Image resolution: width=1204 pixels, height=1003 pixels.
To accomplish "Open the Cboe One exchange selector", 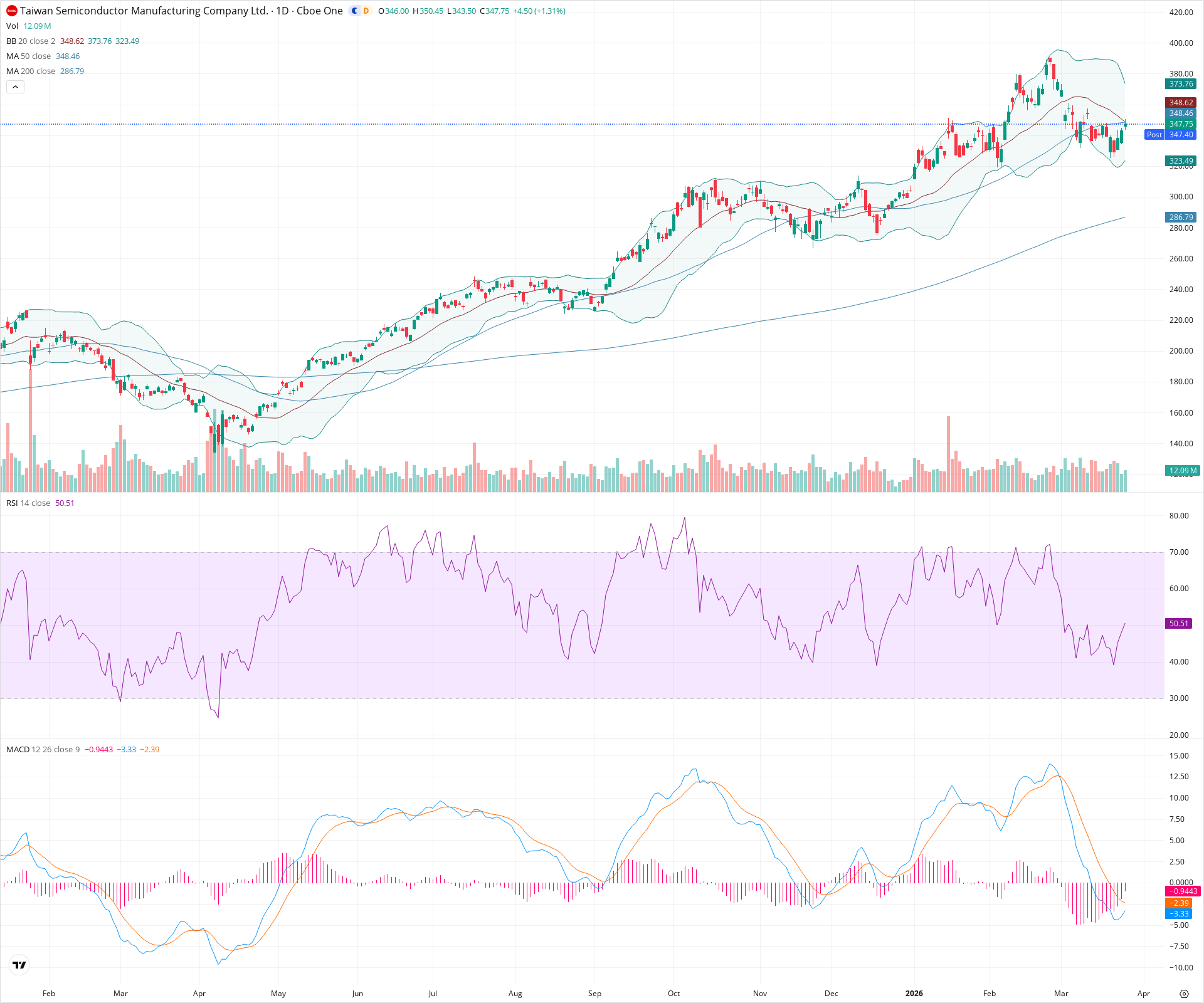I will (320, 11).
